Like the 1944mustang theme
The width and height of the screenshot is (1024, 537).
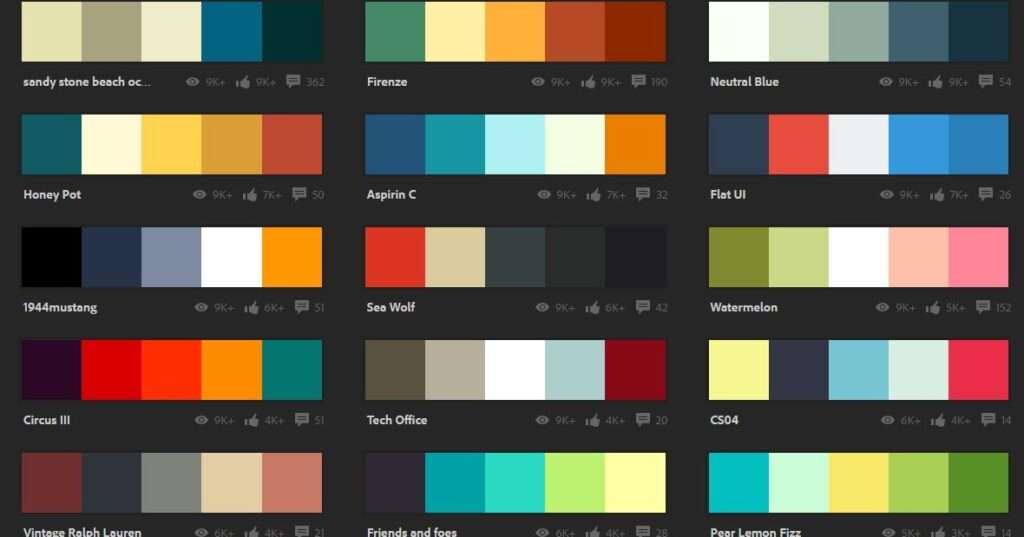(252, 308)
